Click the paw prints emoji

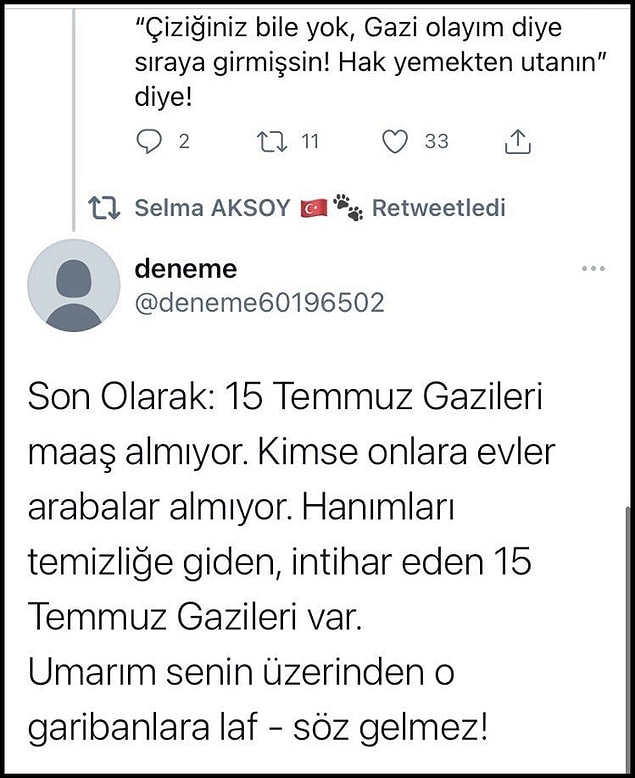pos(348,207)
